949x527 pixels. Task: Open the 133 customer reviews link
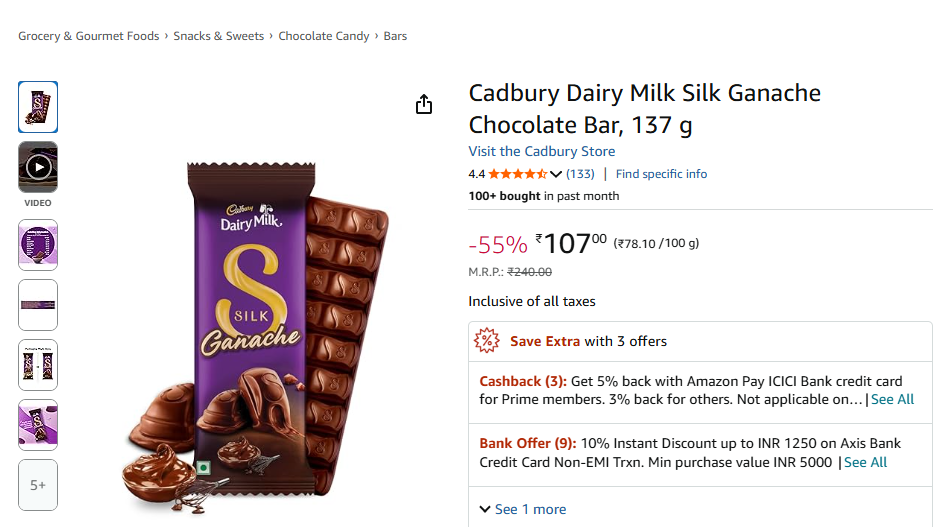580,174
